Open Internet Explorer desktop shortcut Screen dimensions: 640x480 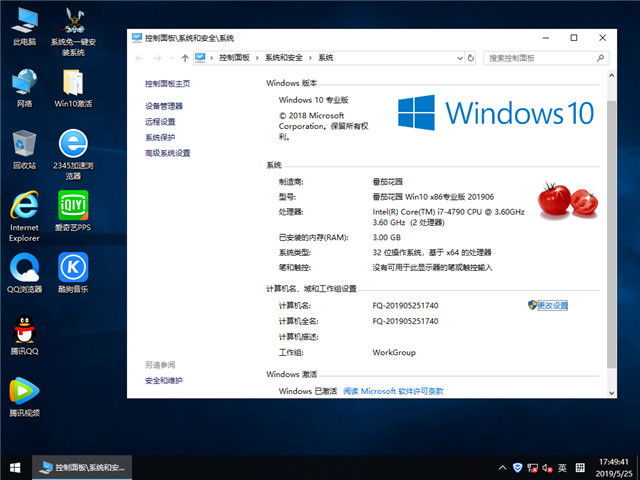(x=24, y=217)
